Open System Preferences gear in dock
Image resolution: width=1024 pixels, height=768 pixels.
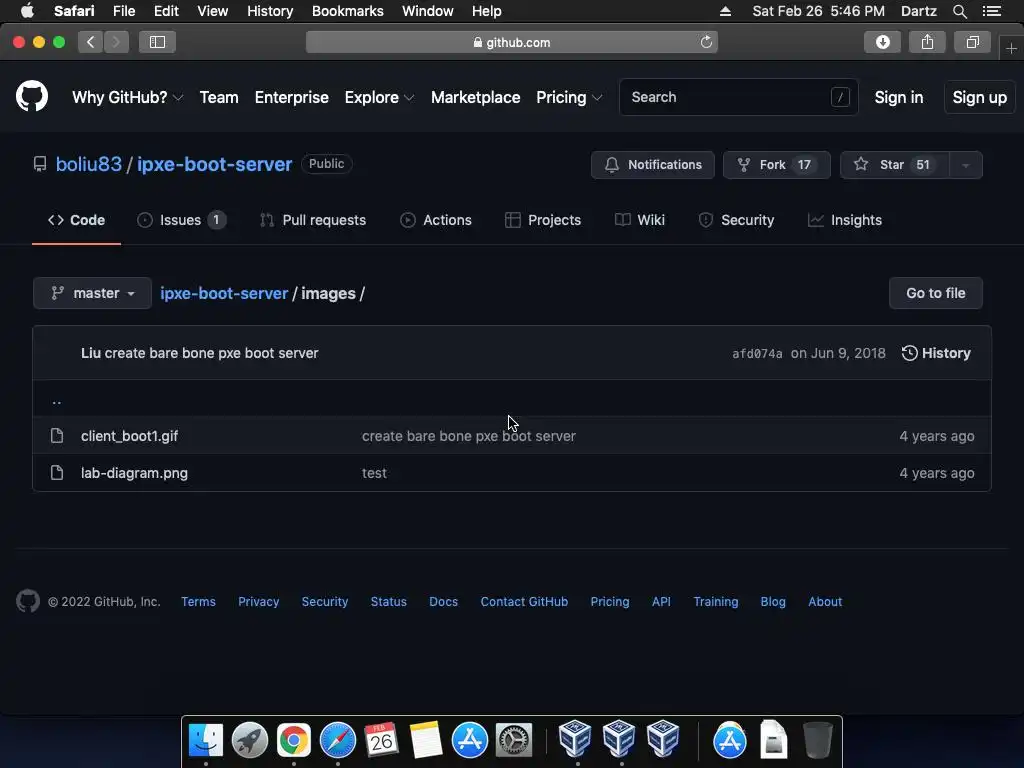coord(514,740)
